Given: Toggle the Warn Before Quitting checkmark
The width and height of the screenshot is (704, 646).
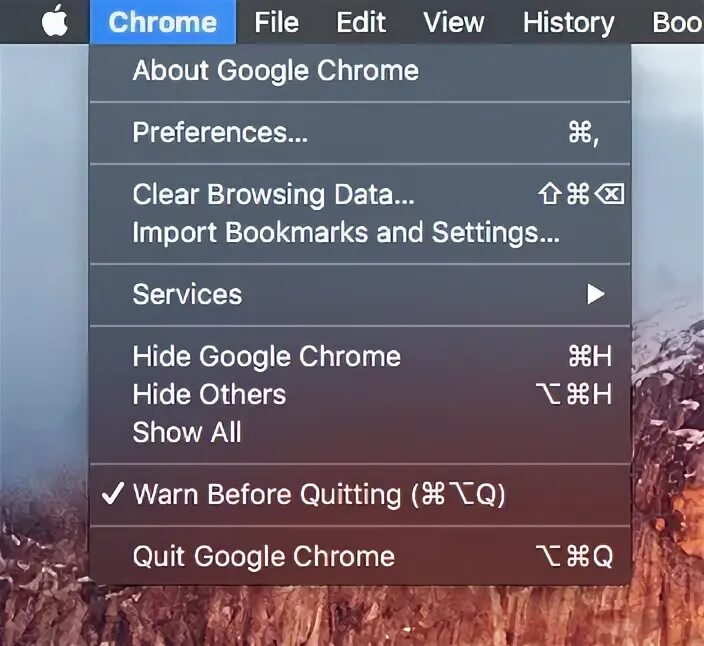Looking at the screenshot, I should pos(112,494).
